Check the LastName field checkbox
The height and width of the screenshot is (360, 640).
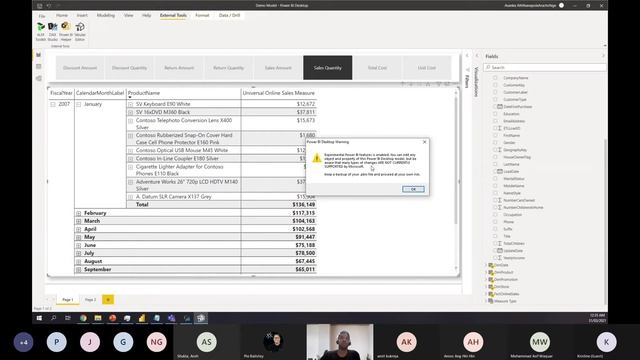pyautogui.click(x=495, y=164)
